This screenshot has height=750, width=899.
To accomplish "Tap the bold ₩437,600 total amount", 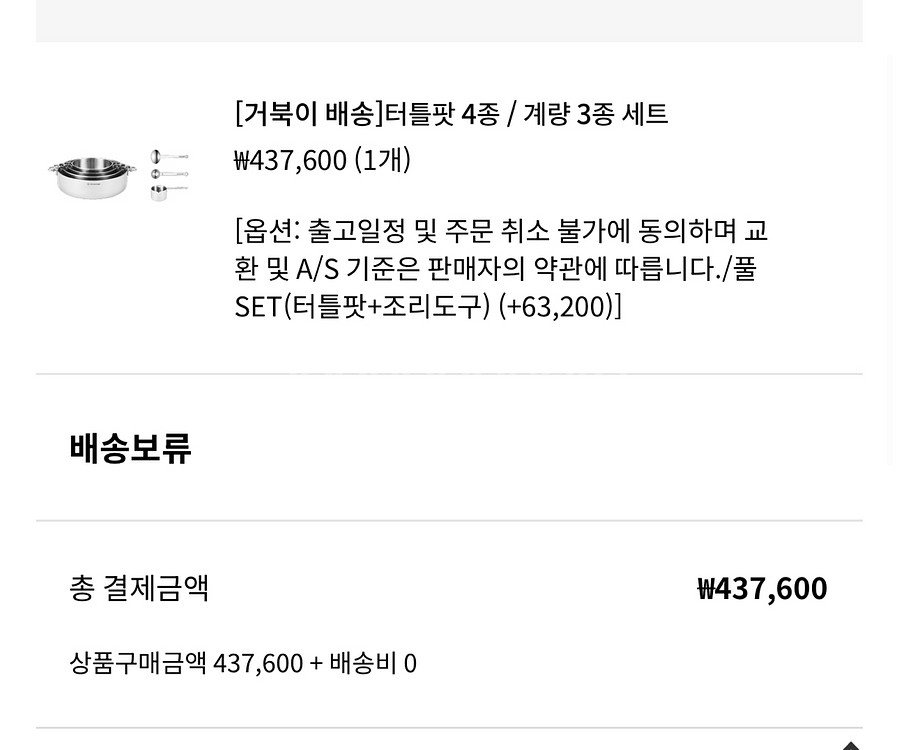I will tap(762, 588).
